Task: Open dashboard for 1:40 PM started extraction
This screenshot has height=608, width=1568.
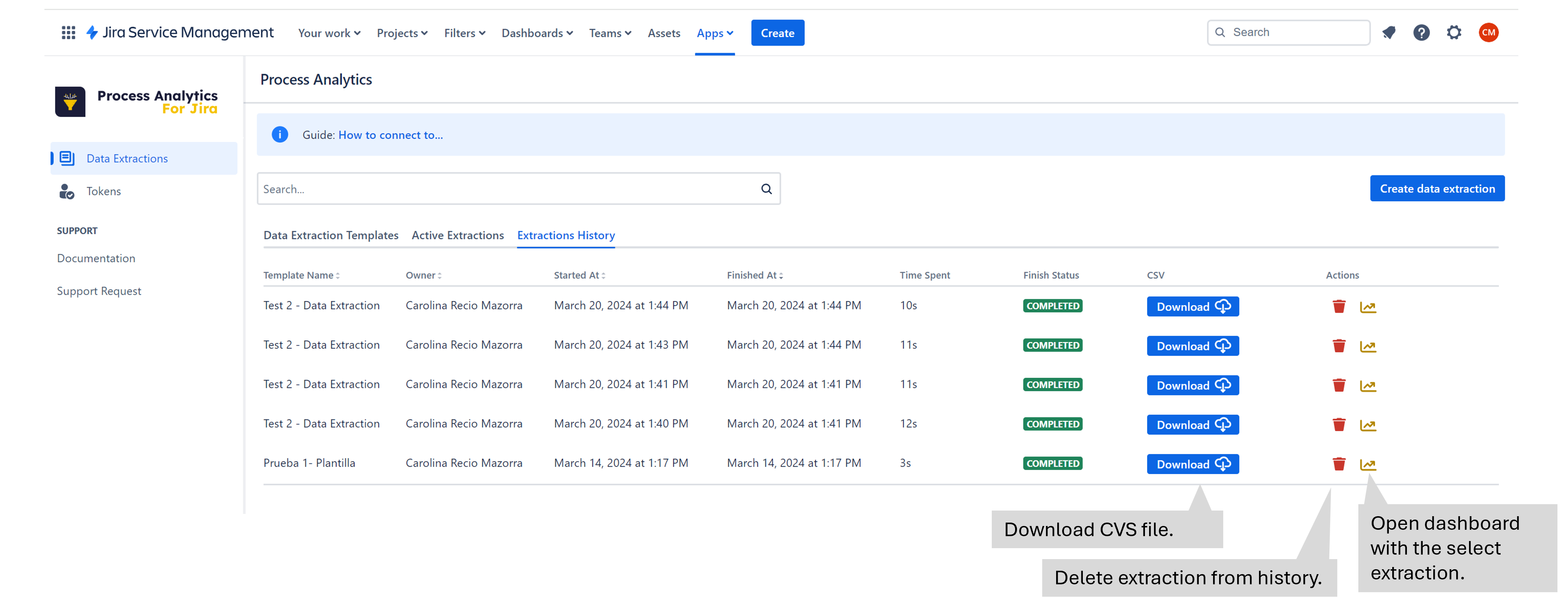Action: (1368, 426)
